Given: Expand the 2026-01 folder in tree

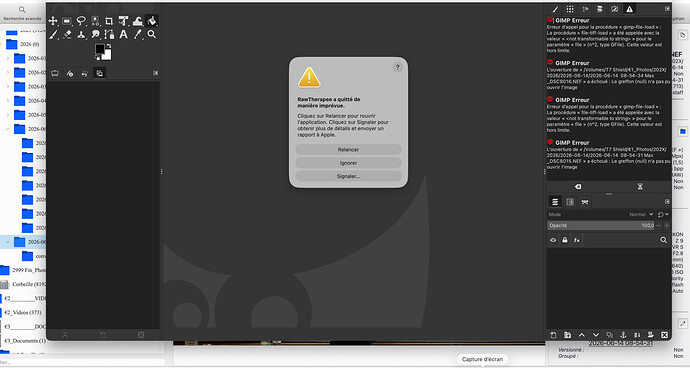Looking at the screenshot, I should [x=7, y=58].
